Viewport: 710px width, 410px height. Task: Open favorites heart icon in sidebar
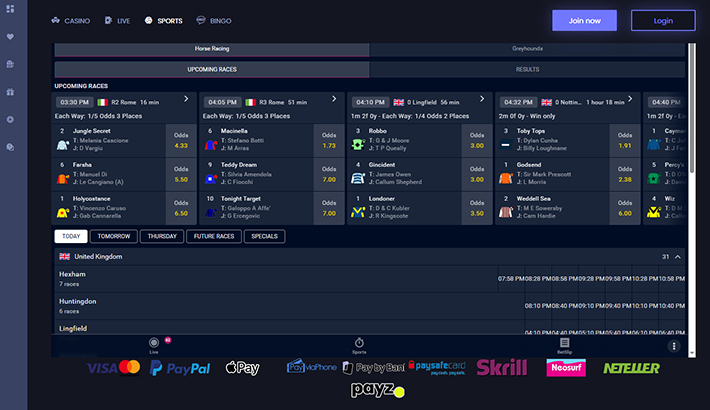10,37
